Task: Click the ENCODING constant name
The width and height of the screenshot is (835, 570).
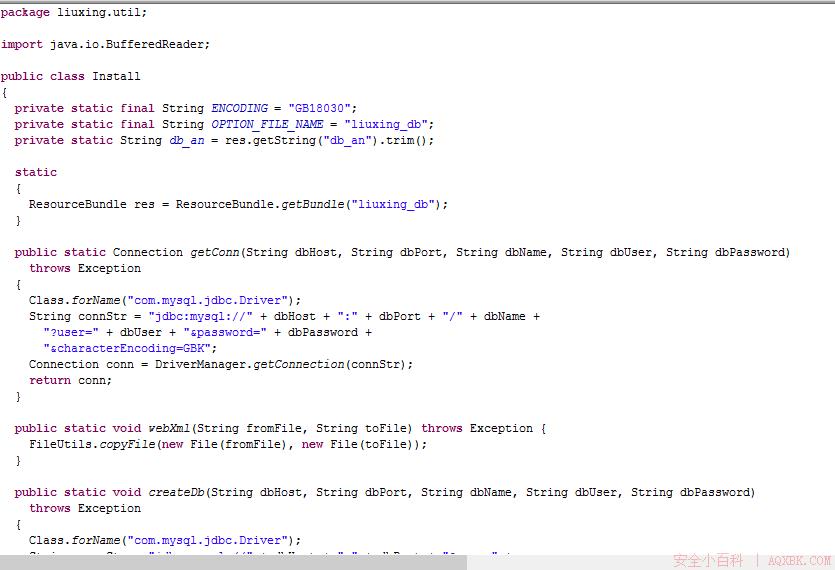Action: coord(239,108)
